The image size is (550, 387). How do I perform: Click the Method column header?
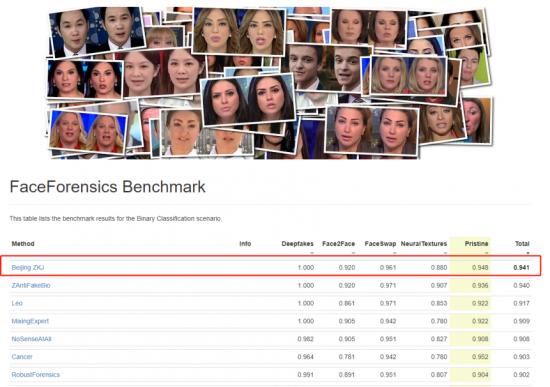[23, 243]
